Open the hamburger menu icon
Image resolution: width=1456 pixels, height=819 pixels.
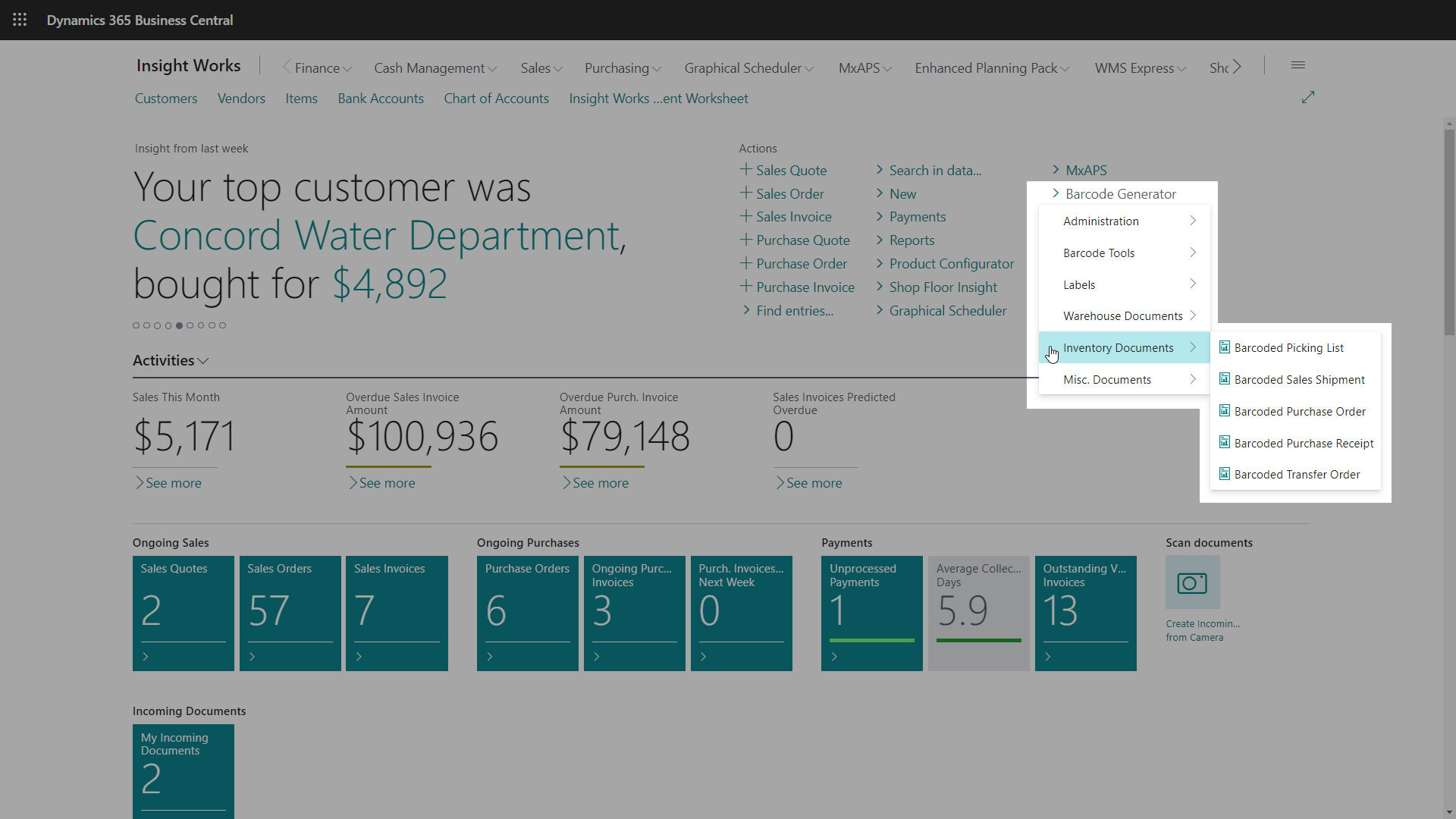click(x=1298, y=66)
